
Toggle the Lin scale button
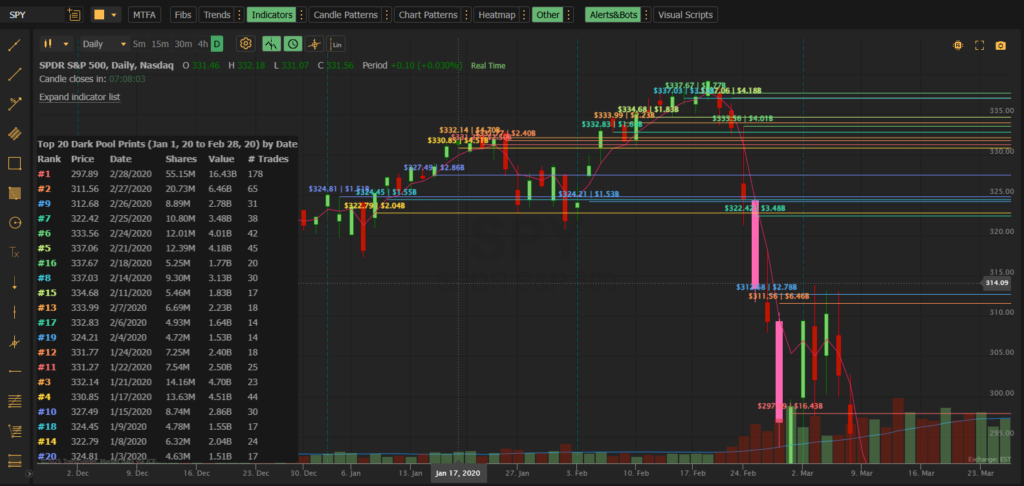tap(336, 44)
